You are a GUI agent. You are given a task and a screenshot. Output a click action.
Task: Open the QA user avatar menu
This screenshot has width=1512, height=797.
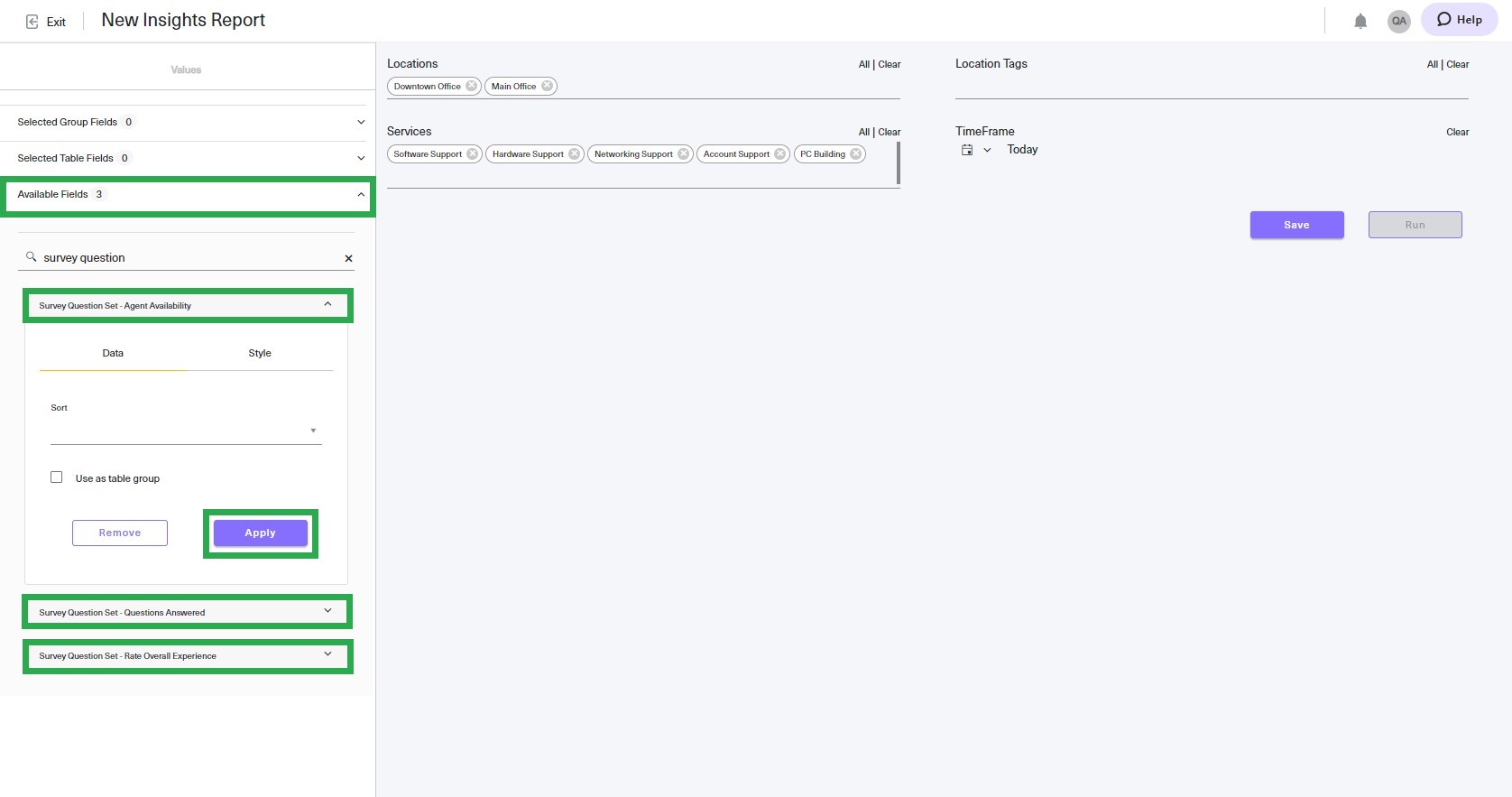coord(1398,21)
